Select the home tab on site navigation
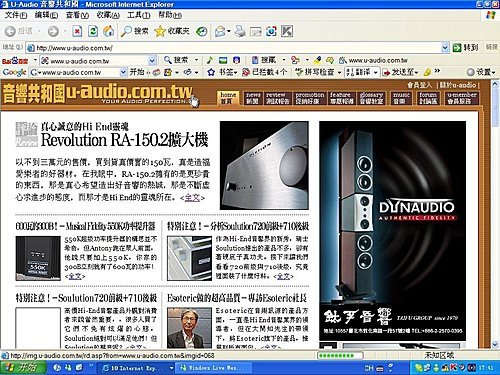Image resolution: width=500 pixels, height=375 pixels. [228, 98]
